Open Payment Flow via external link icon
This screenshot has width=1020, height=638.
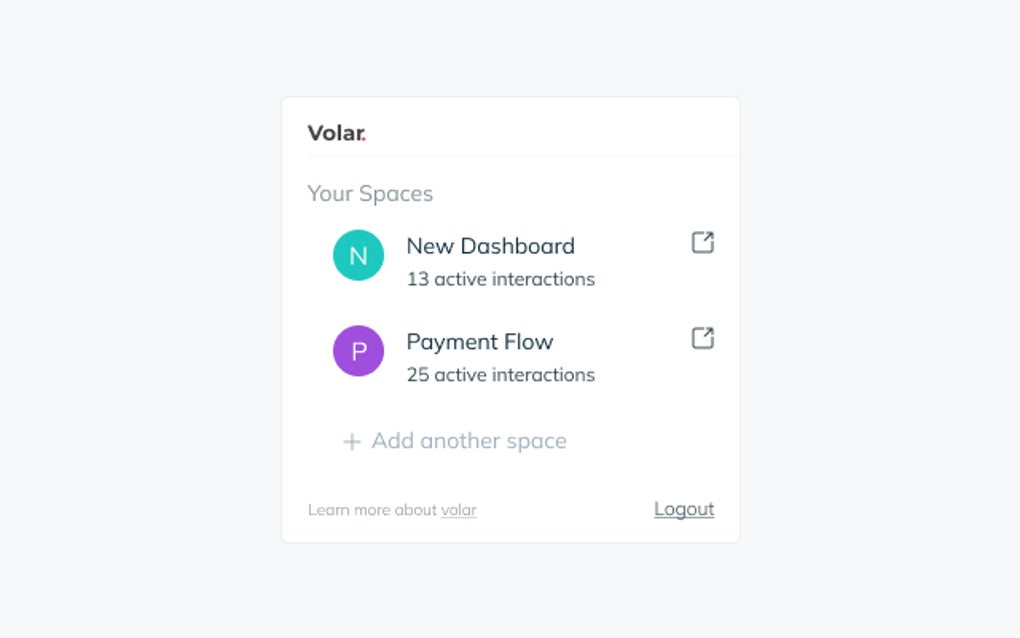point(703,339)
